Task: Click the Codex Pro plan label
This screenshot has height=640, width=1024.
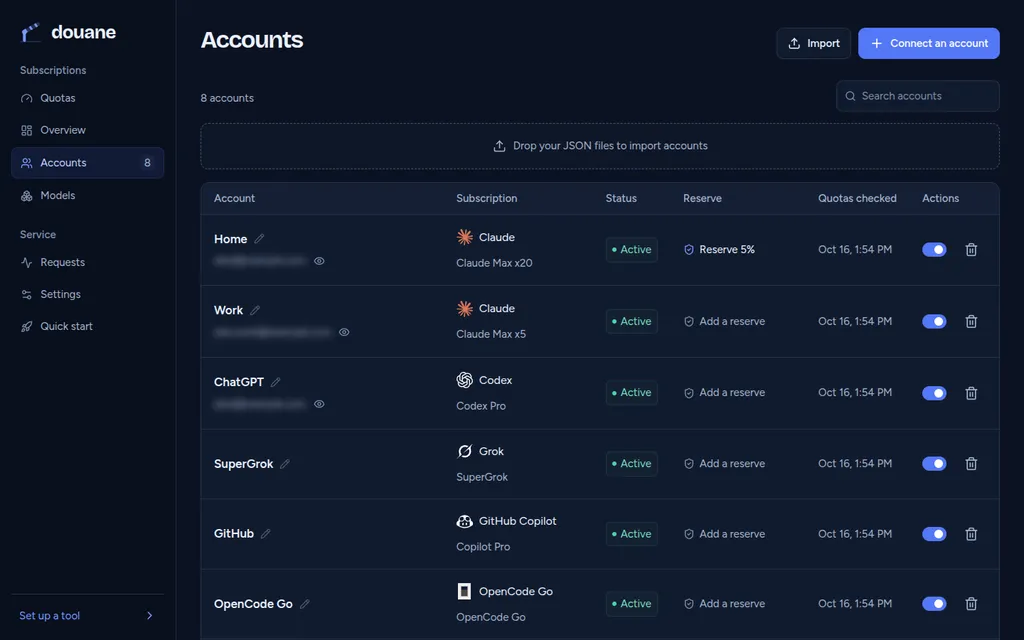Action: 481,406
